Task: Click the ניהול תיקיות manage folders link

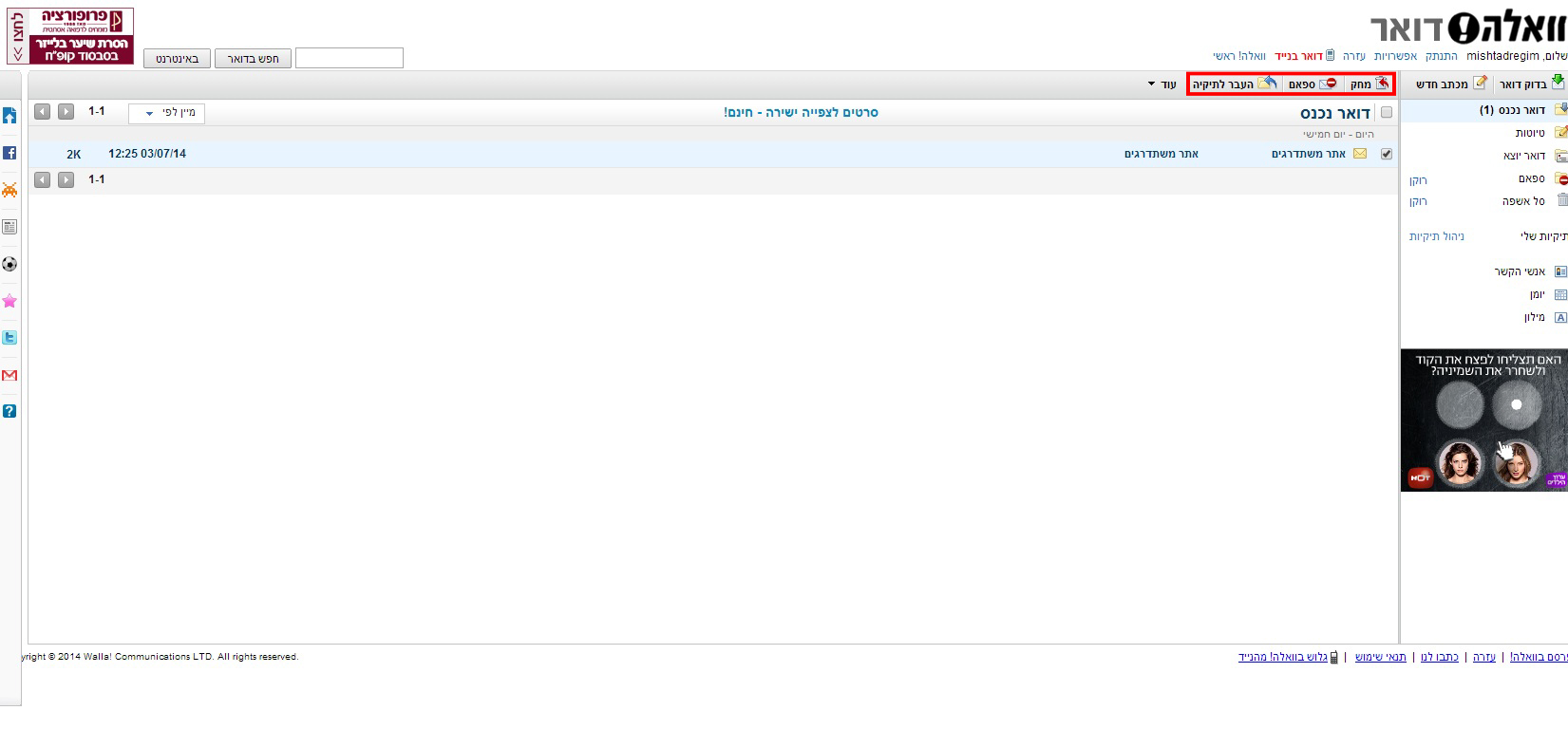Action: point(1437,236)
